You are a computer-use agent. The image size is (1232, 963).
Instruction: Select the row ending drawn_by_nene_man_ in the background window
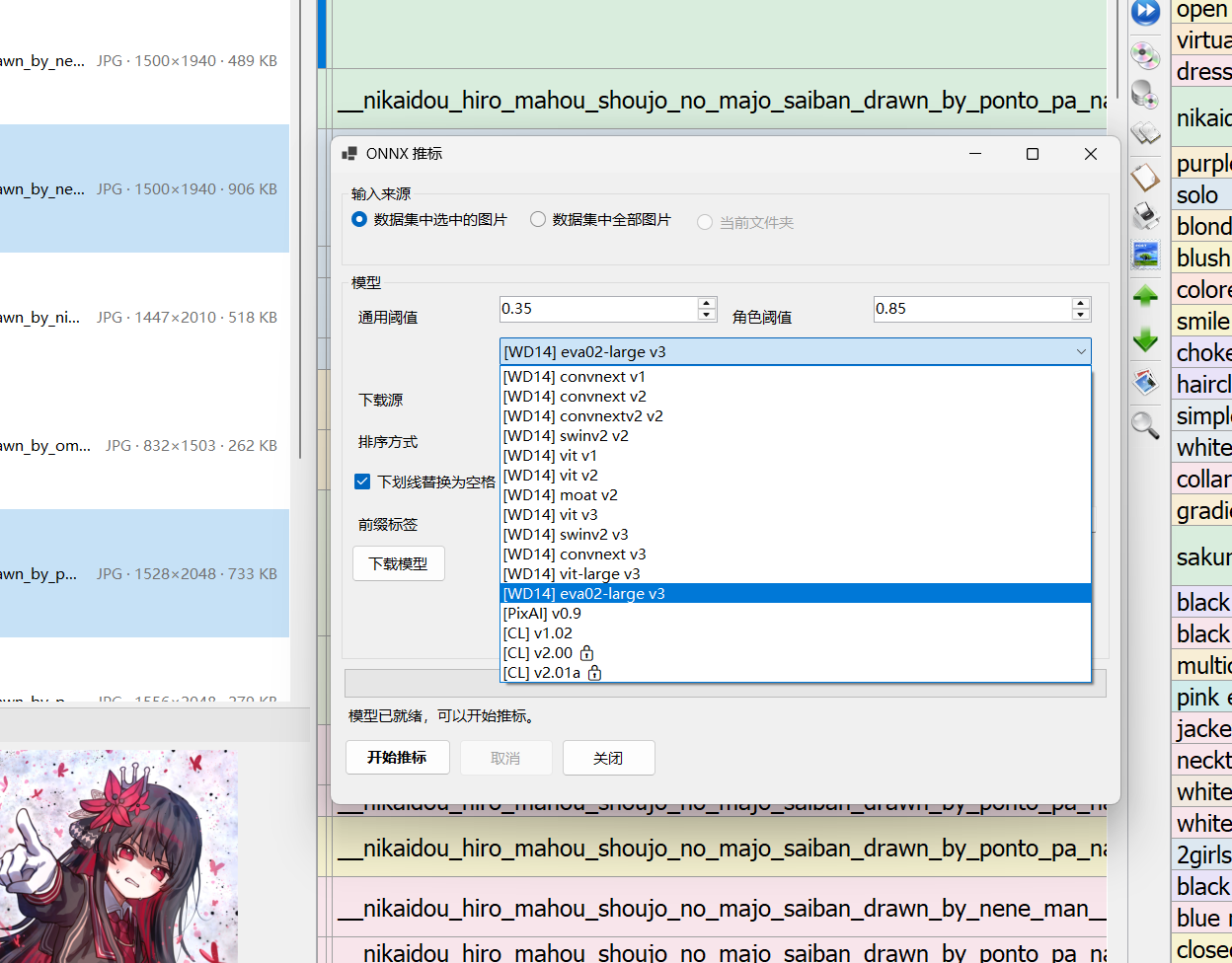click(x=722, y=908)
